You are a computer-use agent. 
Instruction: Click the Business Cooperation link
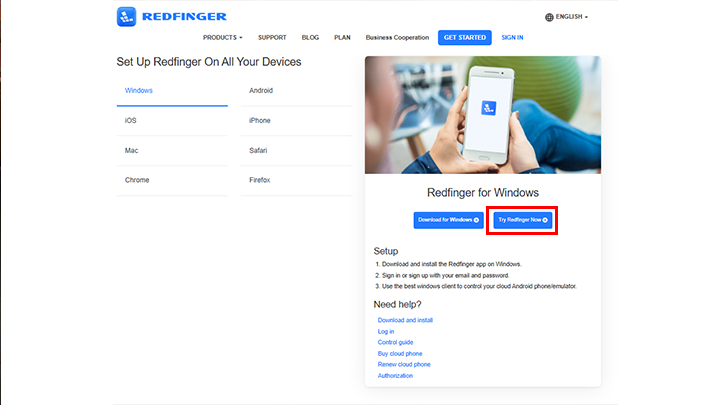point(397,38)
